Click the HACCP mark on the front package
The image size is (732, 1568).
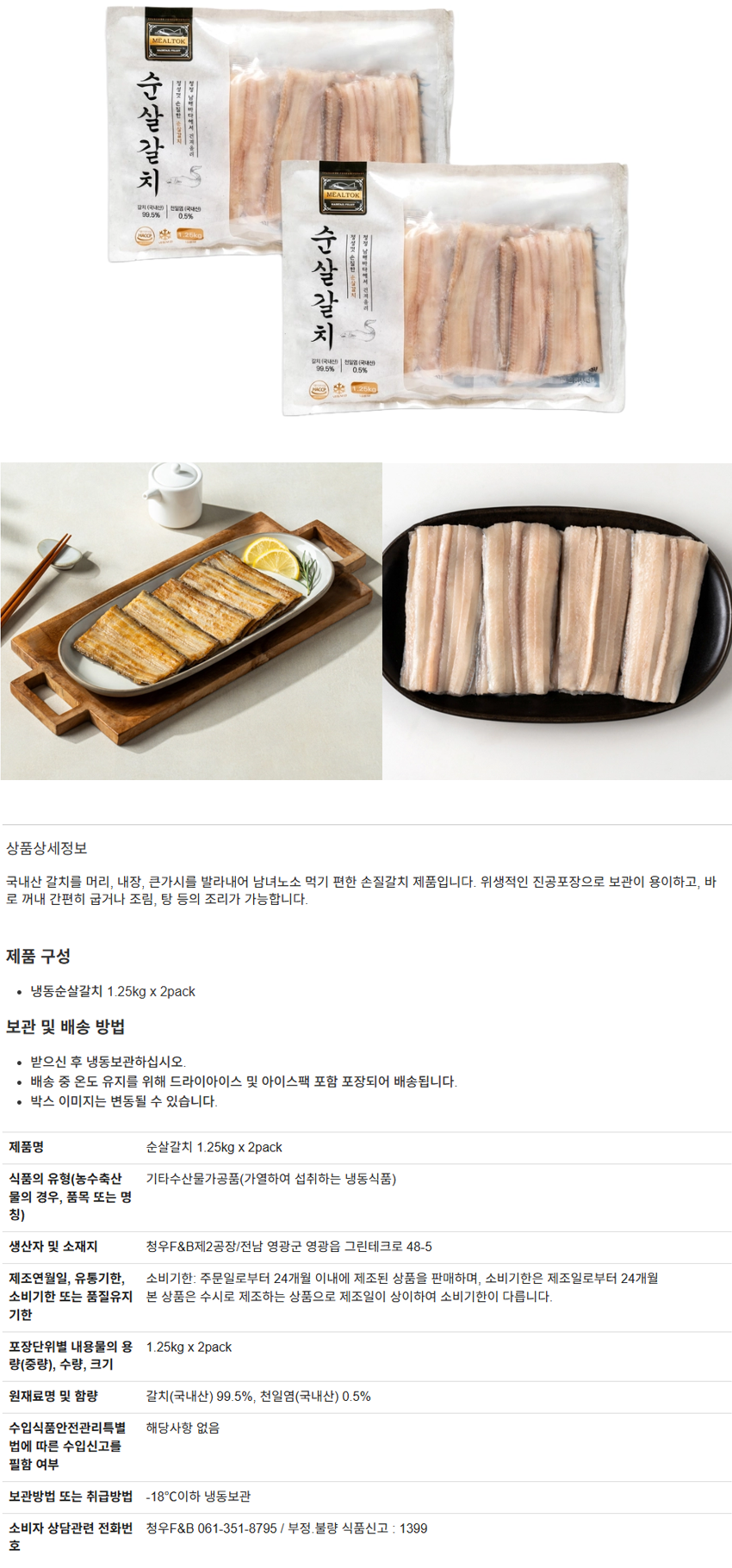pos(319,390)
